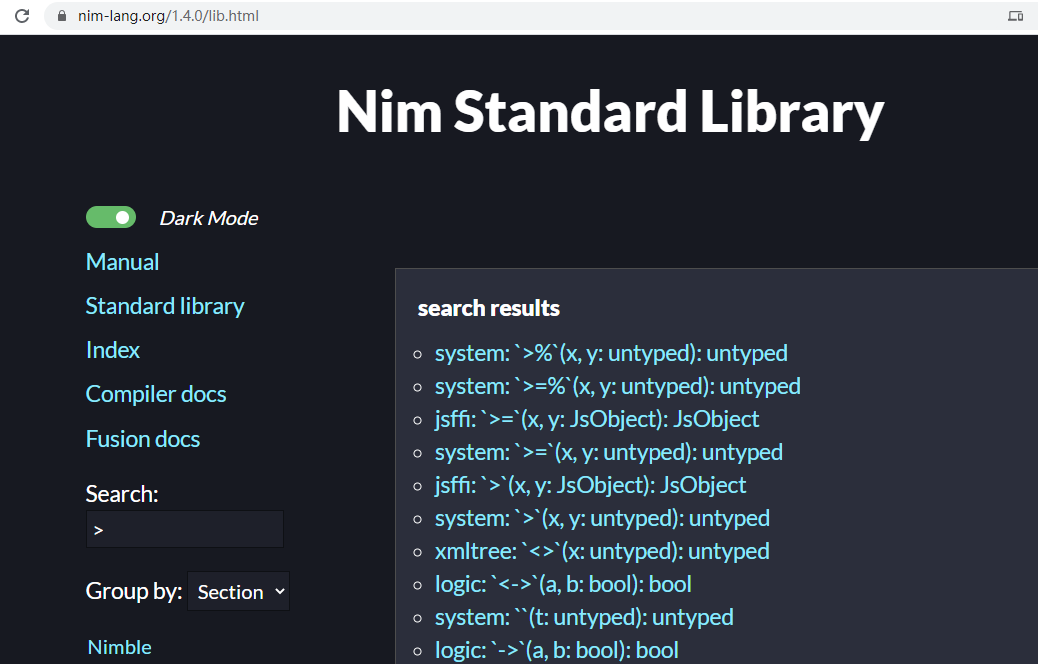The height and width of the screenshot is (664, 1038).
Task: Open Fusion docs
Action: pos(143,438)
